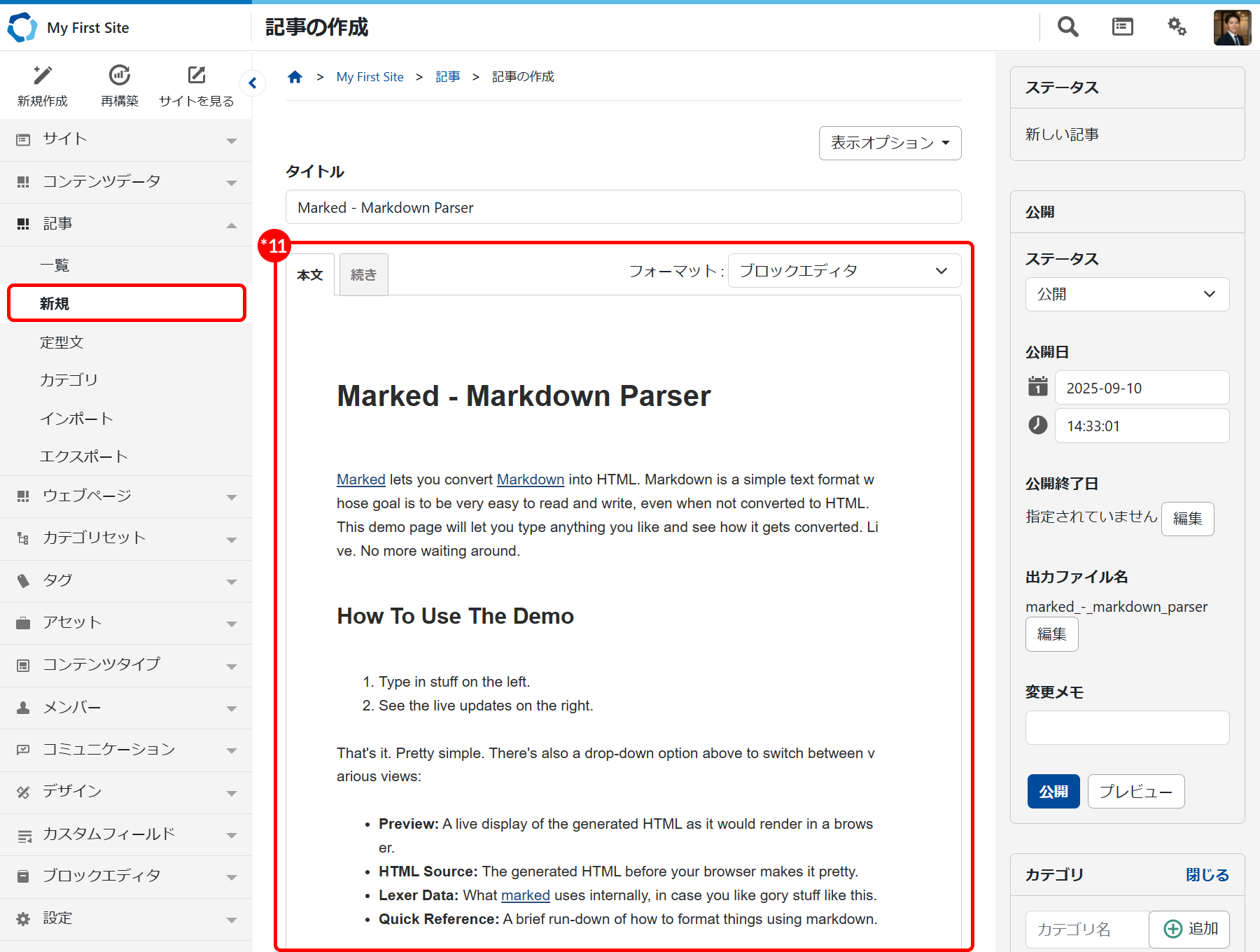The image size is (1260, 952).
Task: Expand the タグ sidebar section
Action: click(x=232, y=581)
